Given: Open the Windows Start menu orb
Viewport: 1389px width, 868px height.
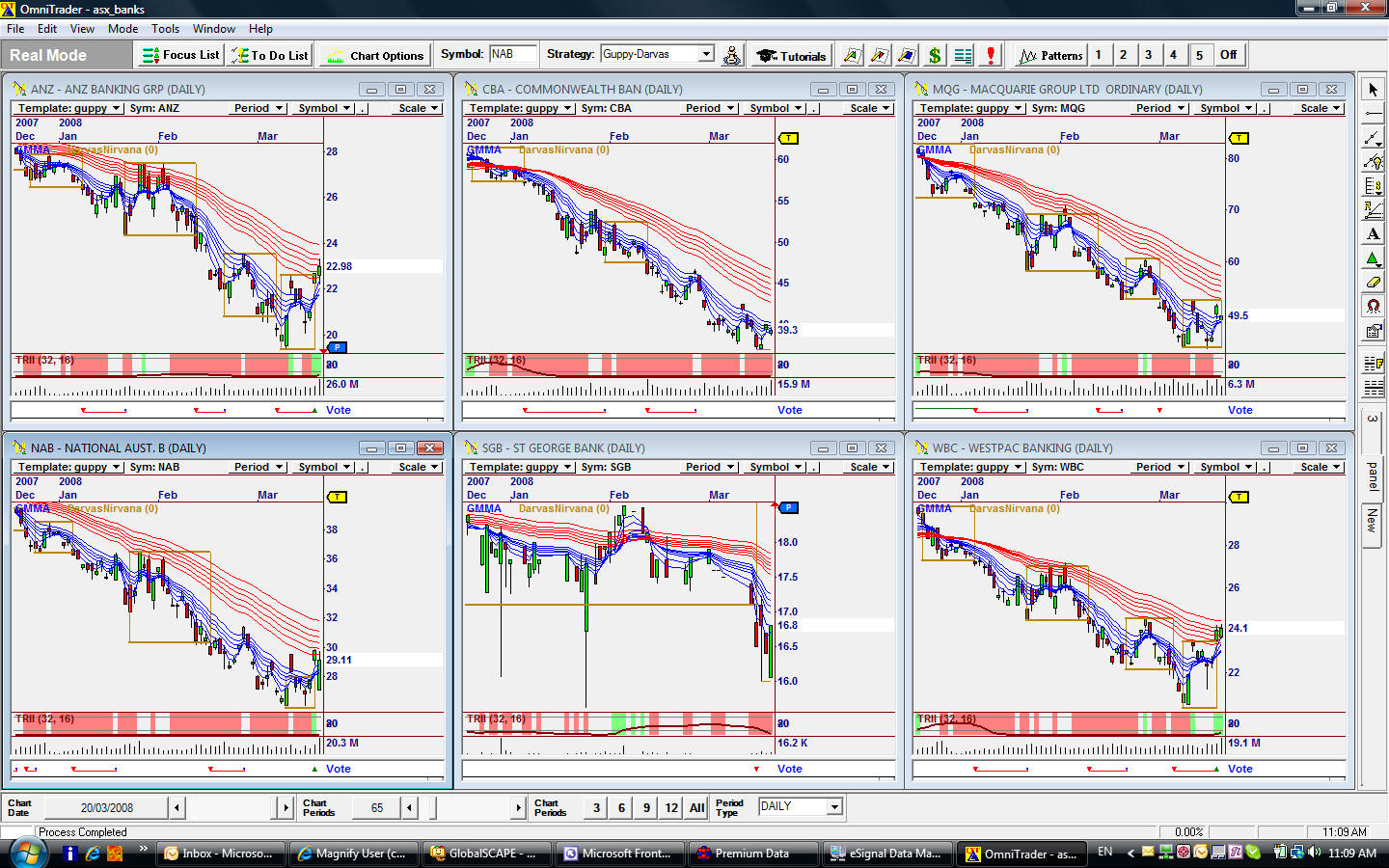Looking at the screenshot, I should [x=27, y=853].
